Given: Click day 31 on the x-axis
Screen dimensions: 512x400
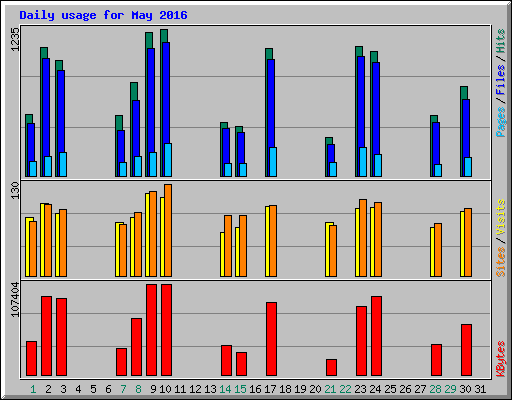Looking at the screenshot, I should [480, 389].
